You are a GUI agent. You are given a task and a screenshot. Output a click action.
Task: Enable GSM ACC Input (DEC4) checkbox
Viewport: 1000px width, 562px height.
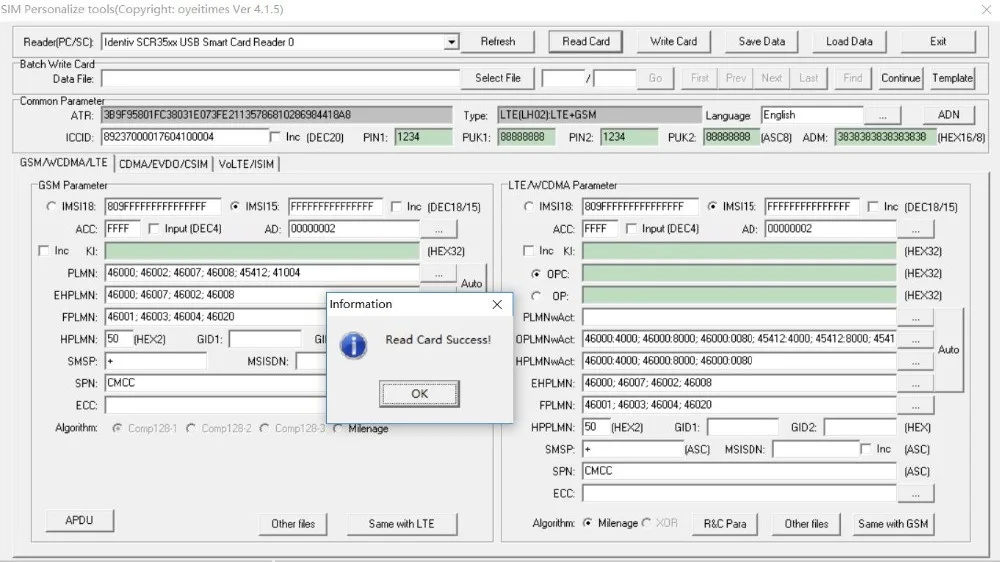(x=154, y=228)
